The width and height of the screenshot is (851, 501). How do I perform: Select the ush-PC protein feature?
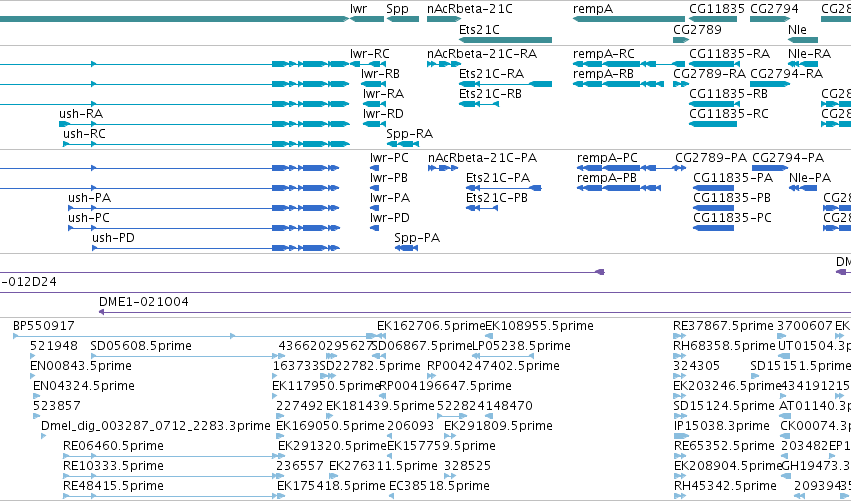[204, 228]
